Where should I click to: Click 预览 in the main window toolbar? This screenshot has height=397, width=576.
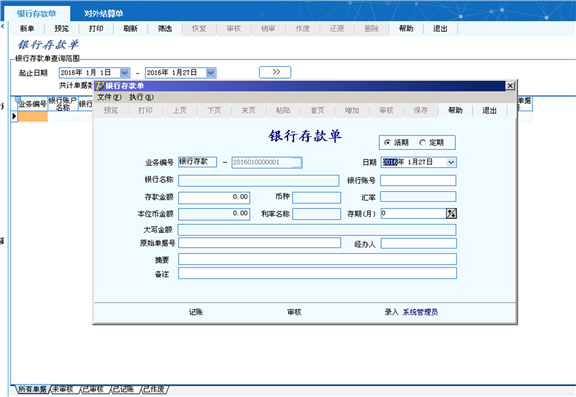pyautogui.click(x=61, y=29)
